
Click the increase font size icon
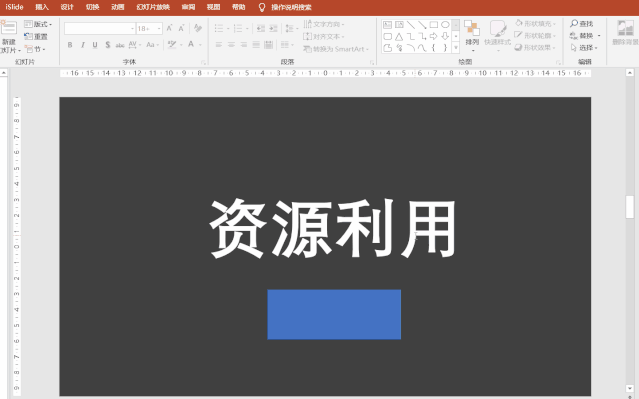(x=170, y=28)
